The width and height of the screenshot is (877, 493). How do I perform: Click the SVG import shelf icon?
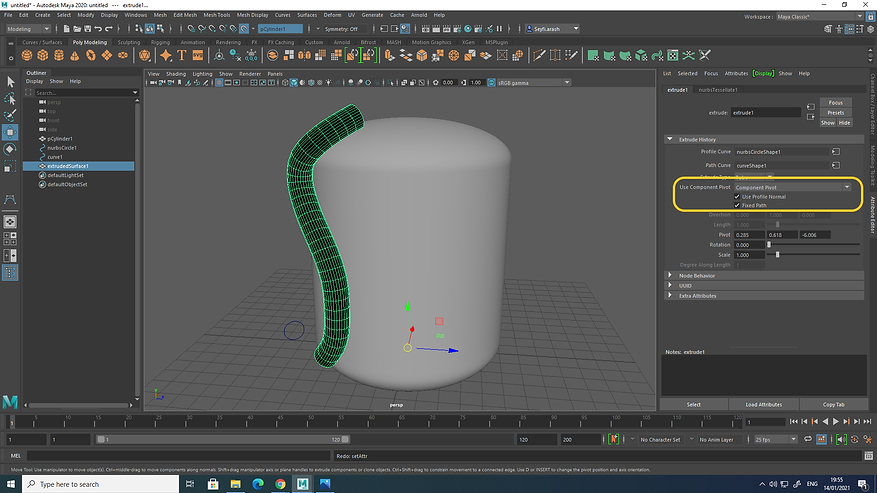coord(198,55)
